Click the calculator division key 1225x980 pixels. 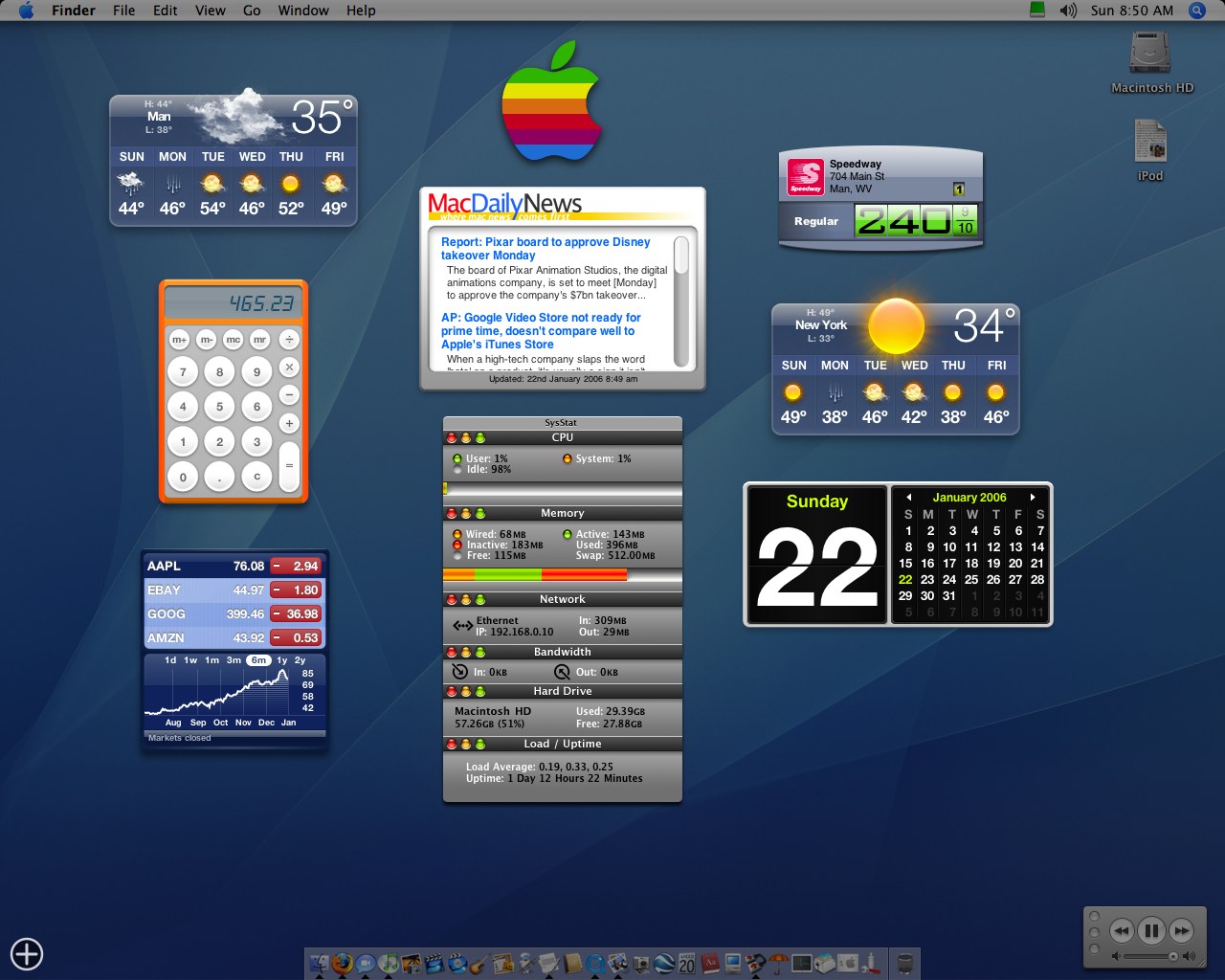[x=289, y=339]
